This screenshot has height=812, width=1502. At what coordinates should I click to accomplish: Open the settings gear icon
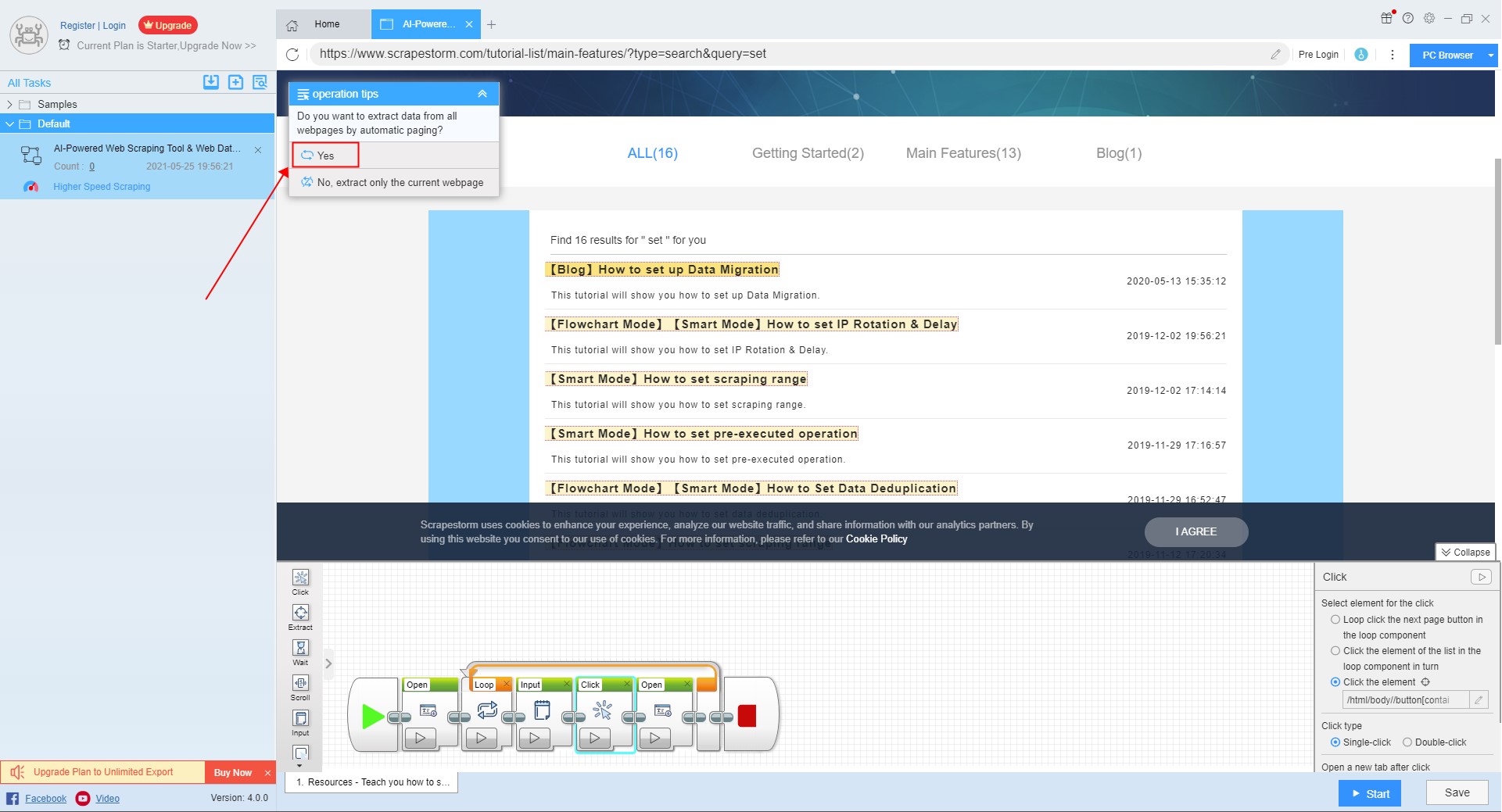(x=1429, y=18)
